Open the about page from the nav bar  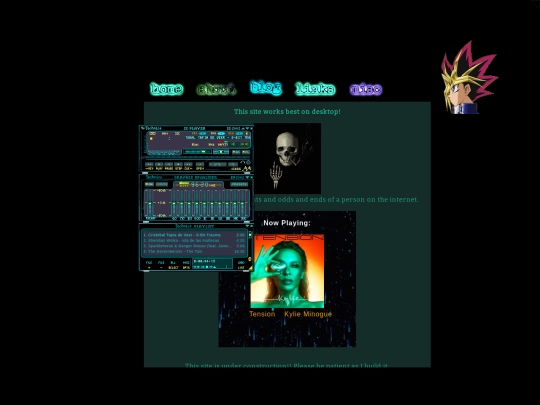point(216,89)
